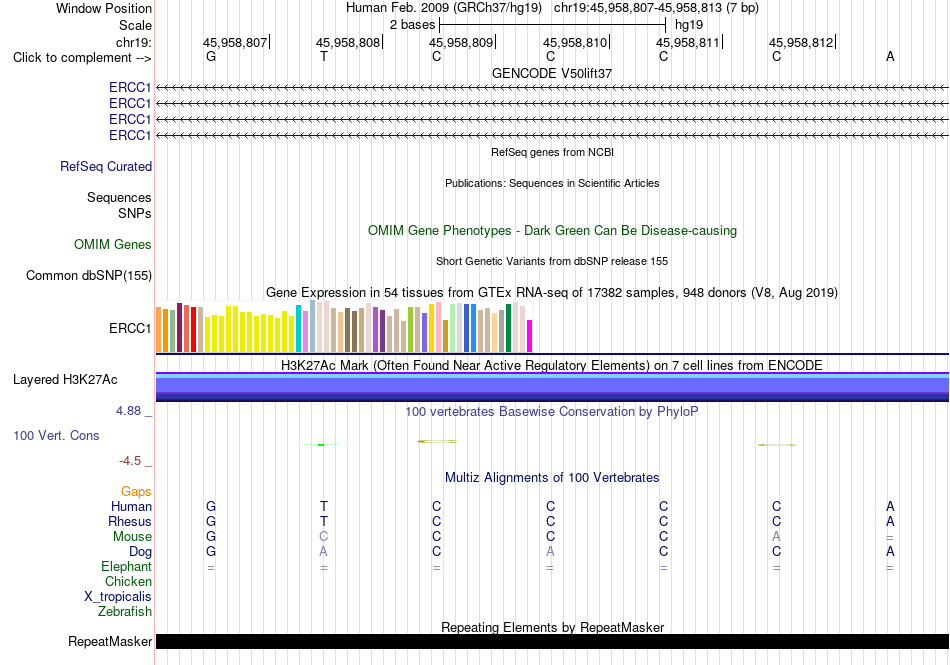Screen dimensions: 950x665
Task: Select the Chicken species row label
Action: point(128,581)
